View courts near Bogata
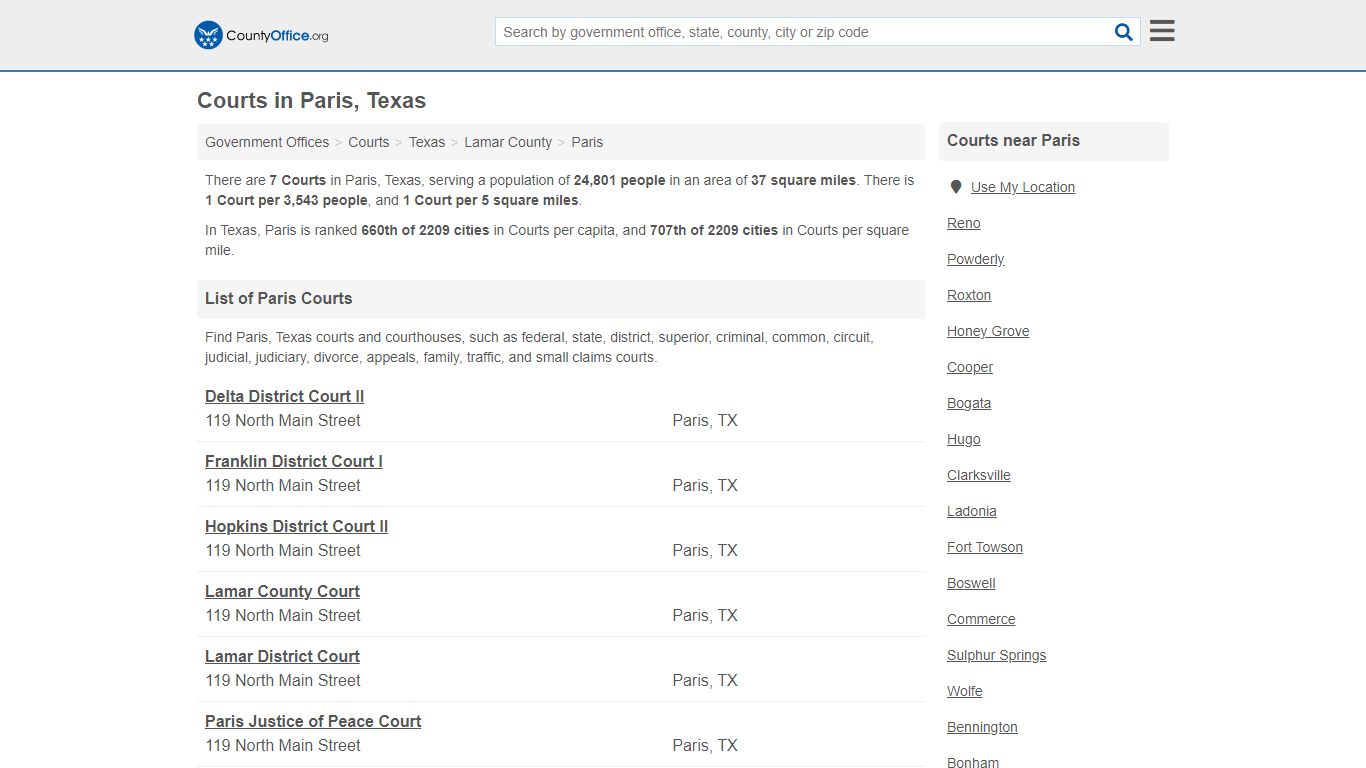Screen dimensions: 1366x768 click(969, 403)
